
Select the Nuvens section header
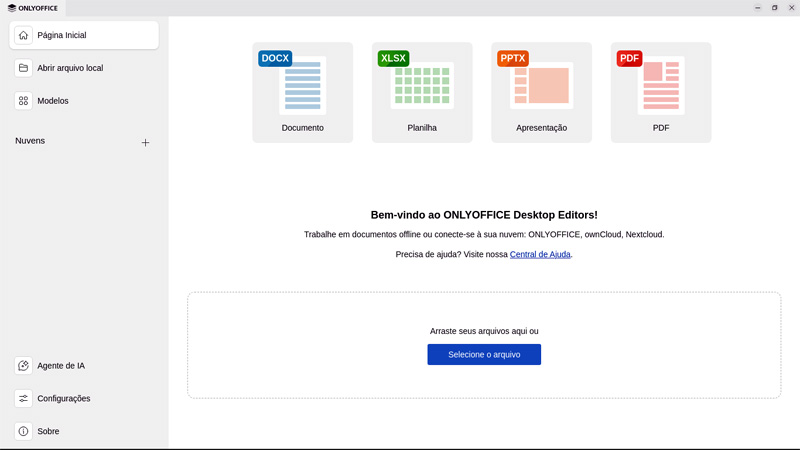[30, 141]
